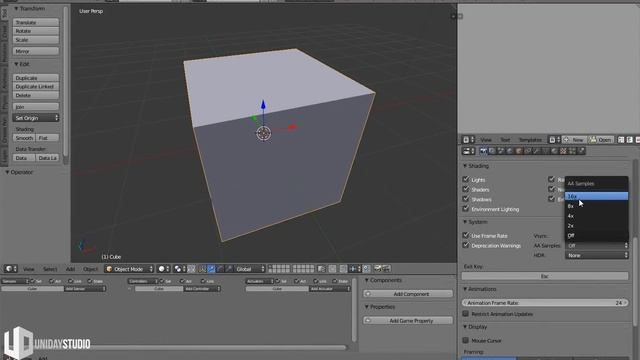Click the Smooth shading button

tap(24, 138)
